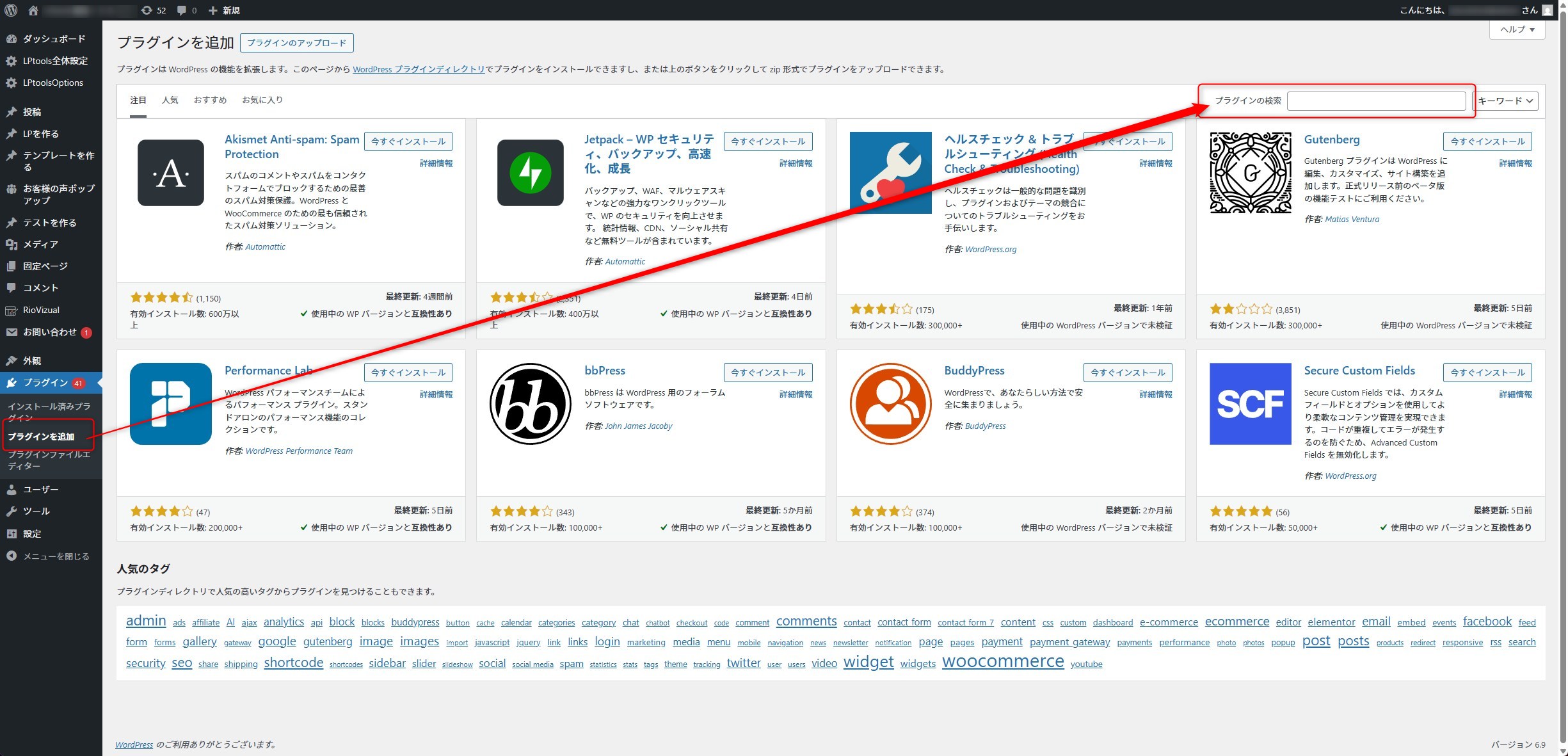The width and height of the screenshot is (1568, 756).
Task: Install the Performance Lab plugin now
Action: point(408,373)
